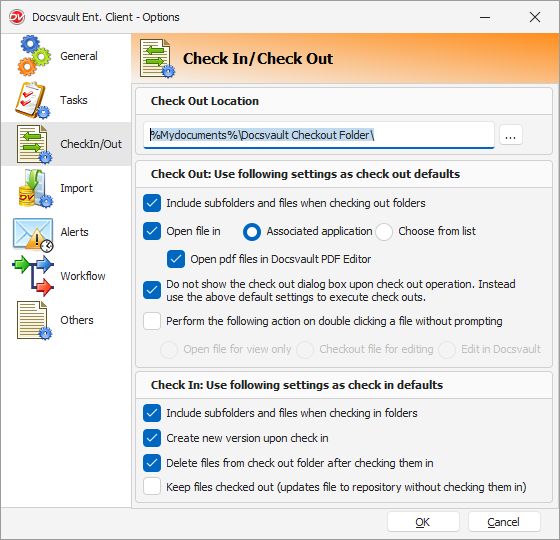The image size is (560, 540).
Task: Click the check out location path field
Action: (319, 135)
